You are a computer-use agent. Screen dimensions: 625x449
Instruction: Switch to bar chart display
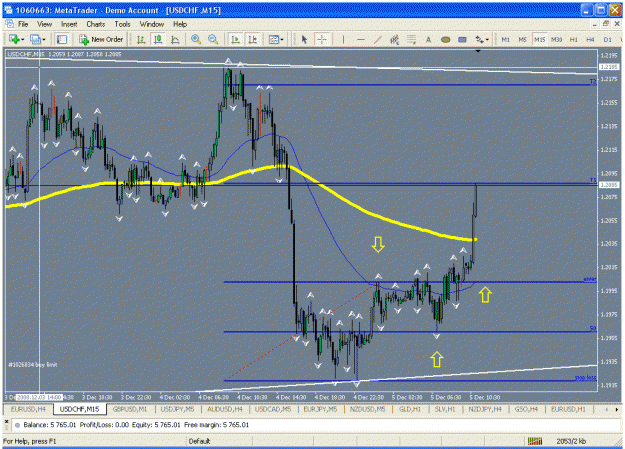click(141, 39)
